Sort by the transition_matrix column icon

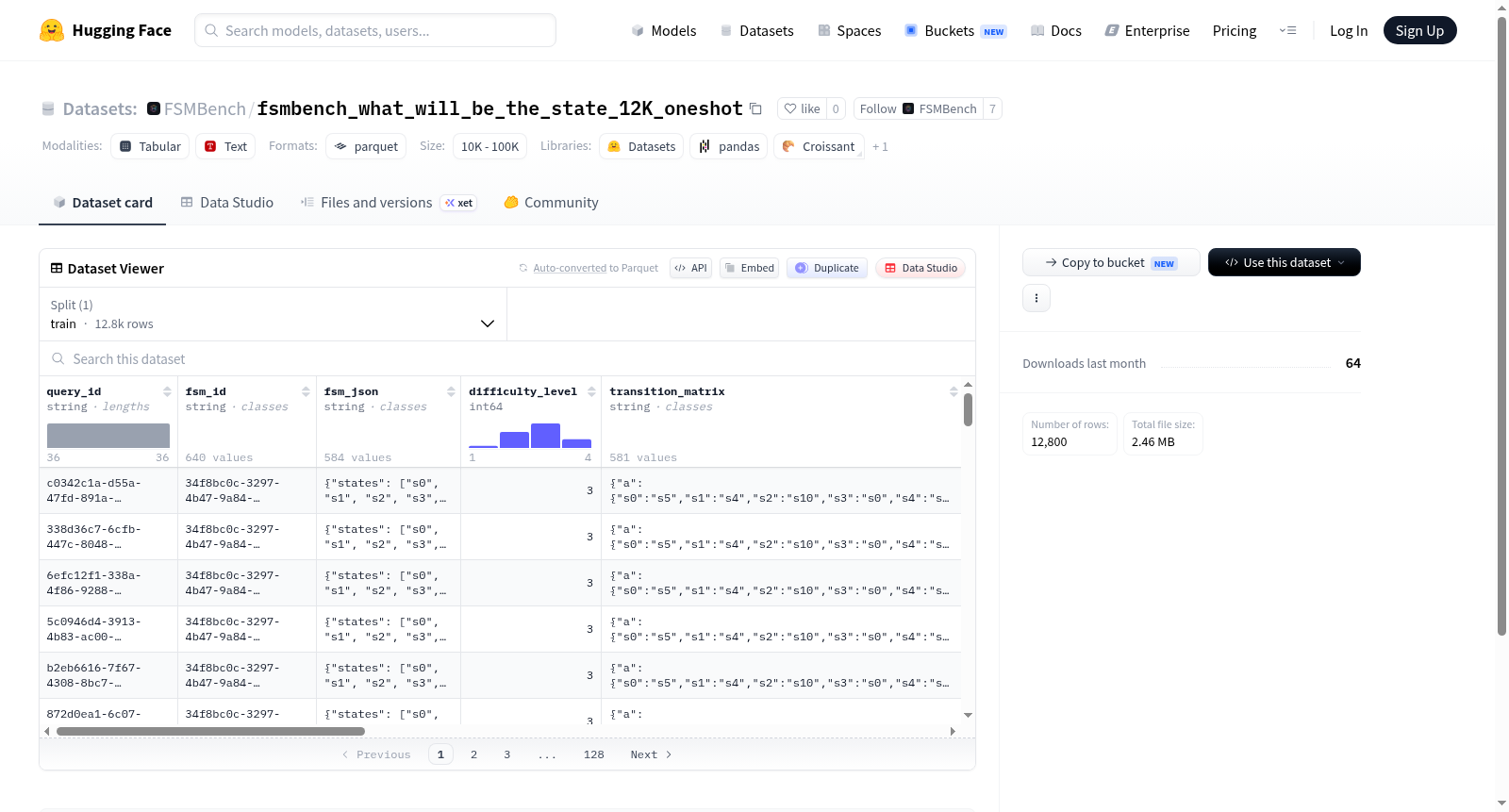coord(953,391)
